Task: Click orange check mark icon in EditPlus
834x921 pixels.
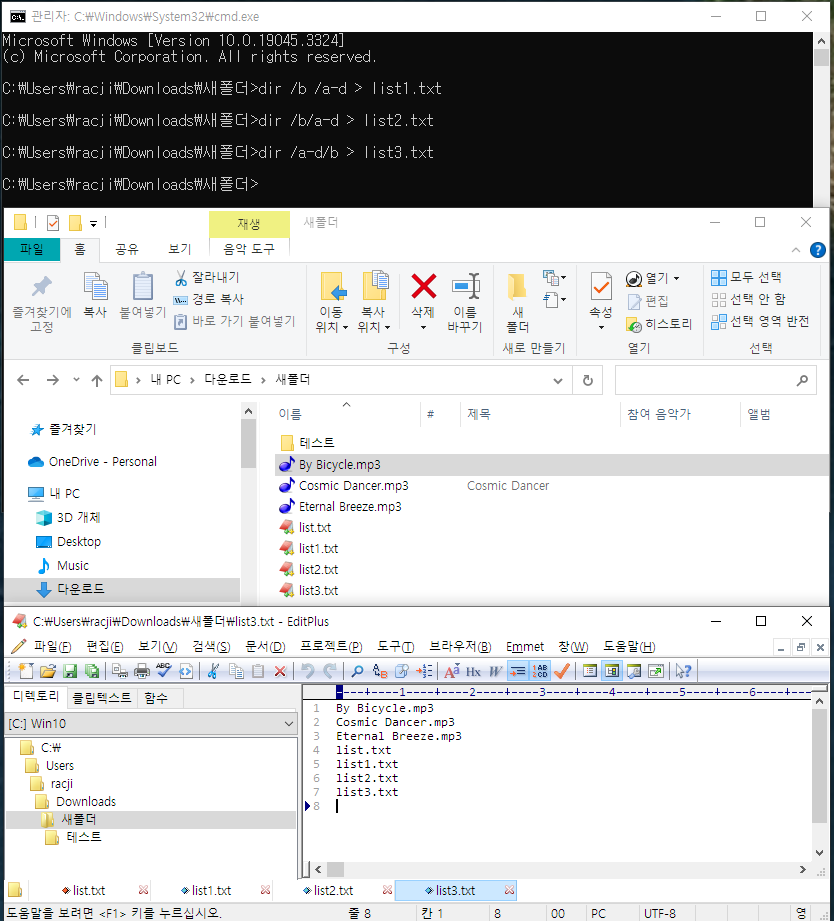Action: coord(562,671)
